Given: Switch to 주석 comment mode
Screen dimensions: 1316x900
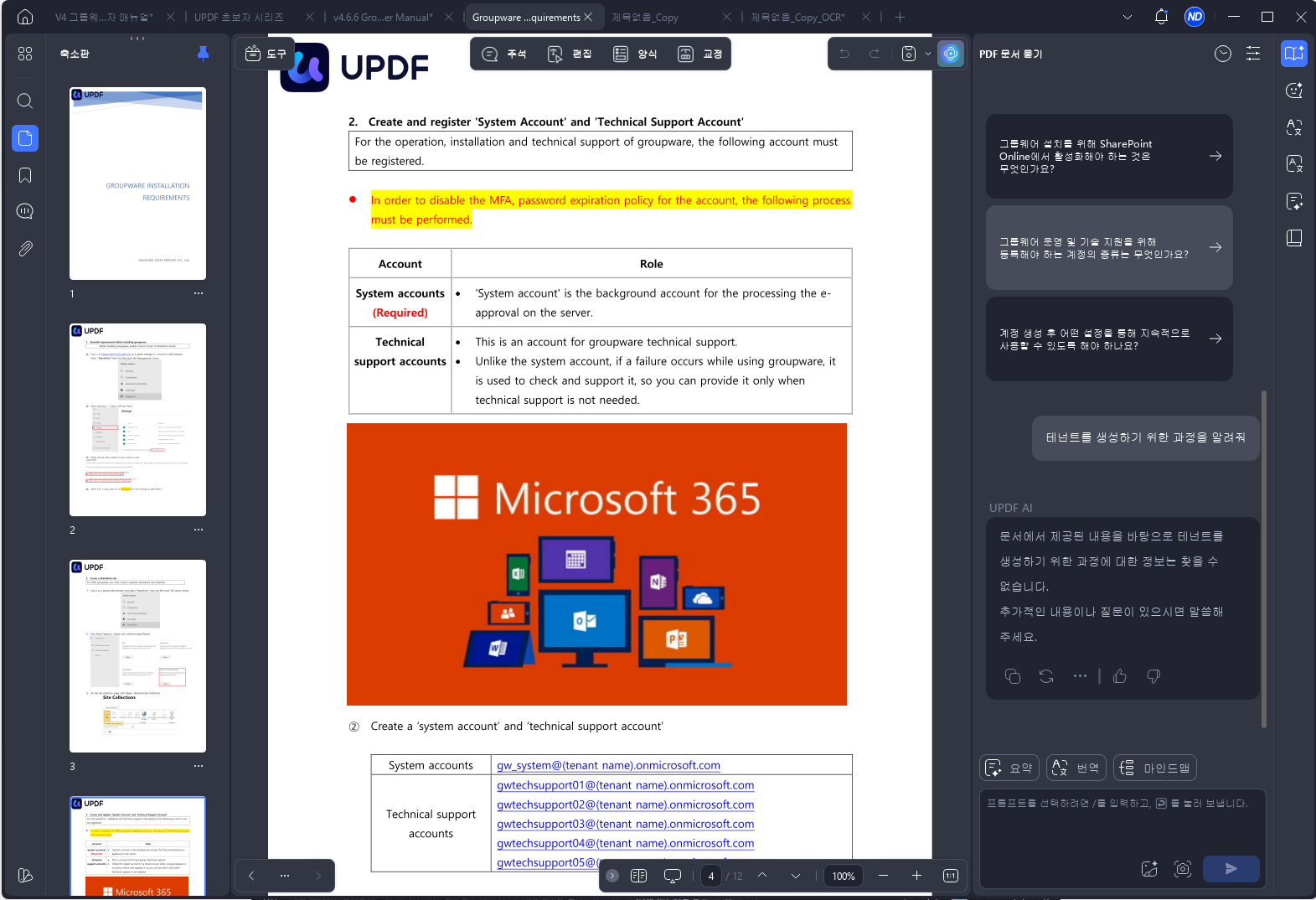Looking at the screenshot, I should click(503, 54).
